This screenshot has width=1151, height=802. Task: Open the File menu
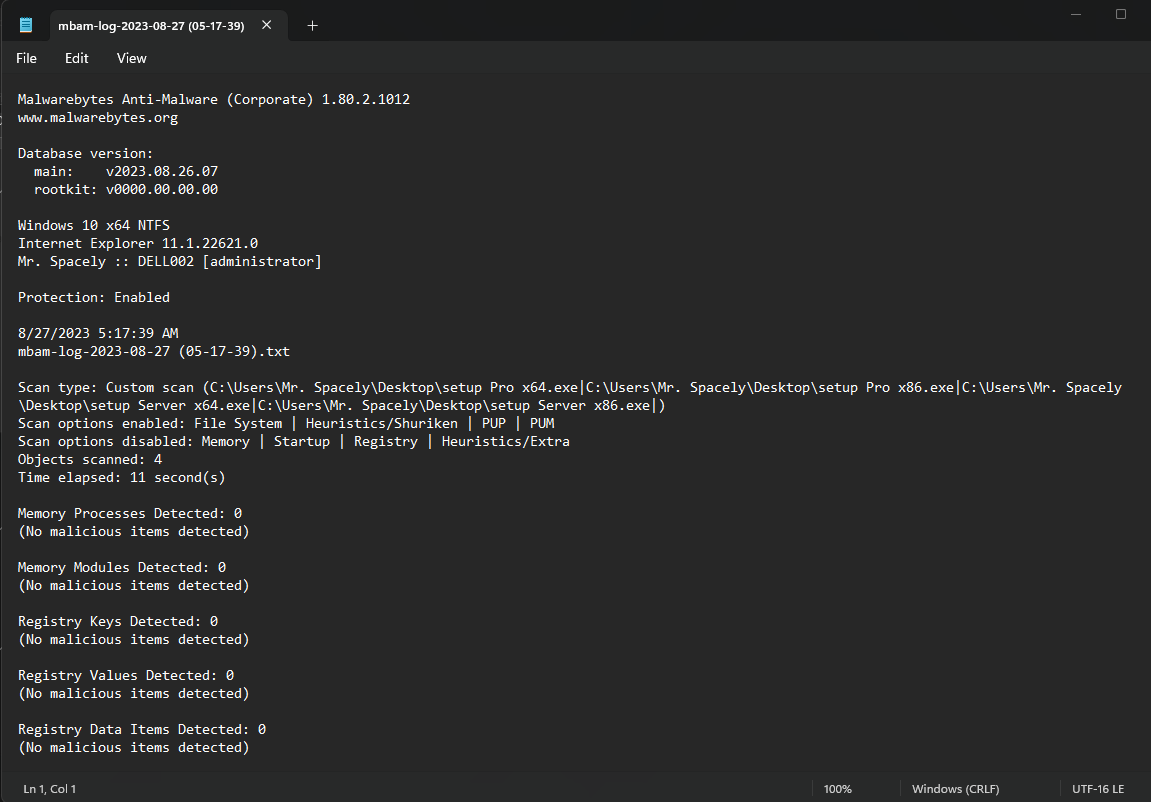(x=26, y=58)
